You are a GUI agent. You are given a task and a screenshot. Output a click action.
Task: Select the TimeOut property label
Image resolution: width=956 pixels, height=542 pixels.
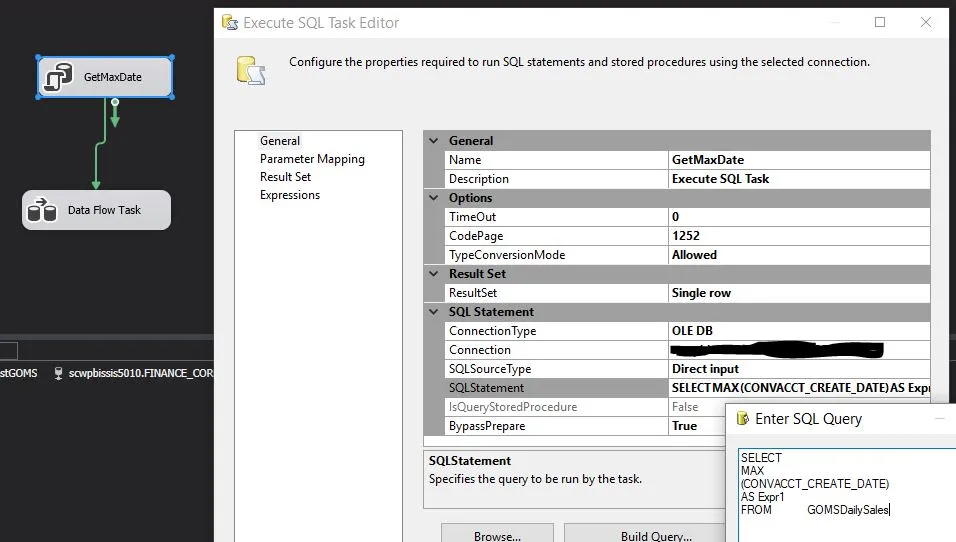473,216
